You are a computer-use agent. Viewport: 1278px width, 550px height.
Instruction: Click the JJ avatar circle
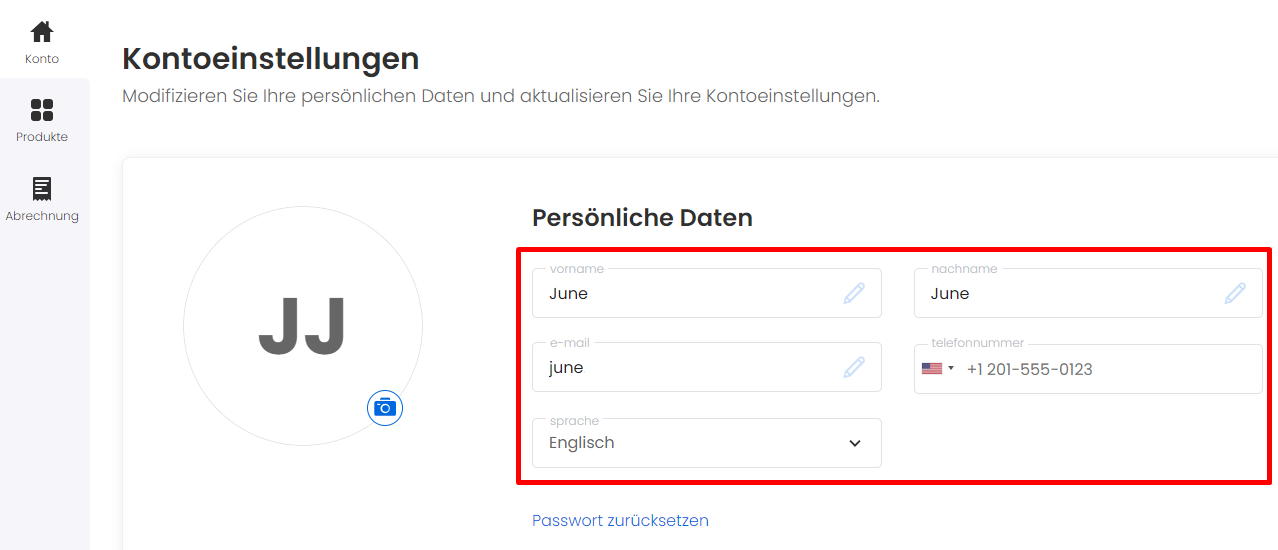[303, 326]
